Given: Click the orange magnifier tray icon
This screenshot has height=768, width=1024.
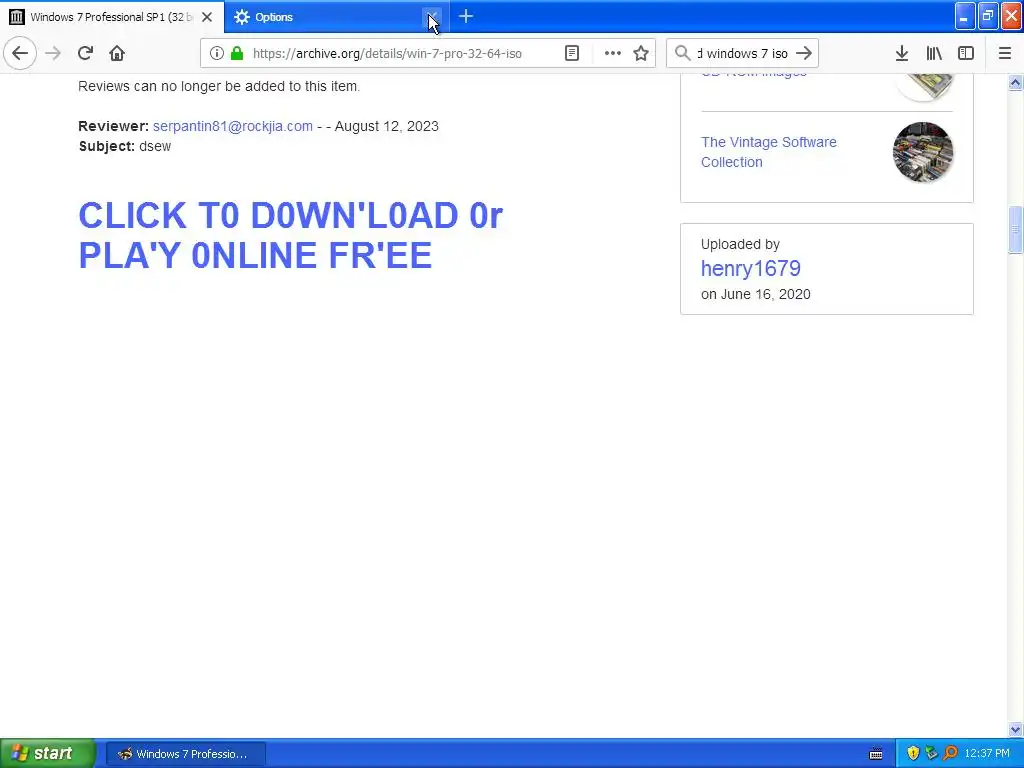Looking at the screenshot, I should 950,754.
